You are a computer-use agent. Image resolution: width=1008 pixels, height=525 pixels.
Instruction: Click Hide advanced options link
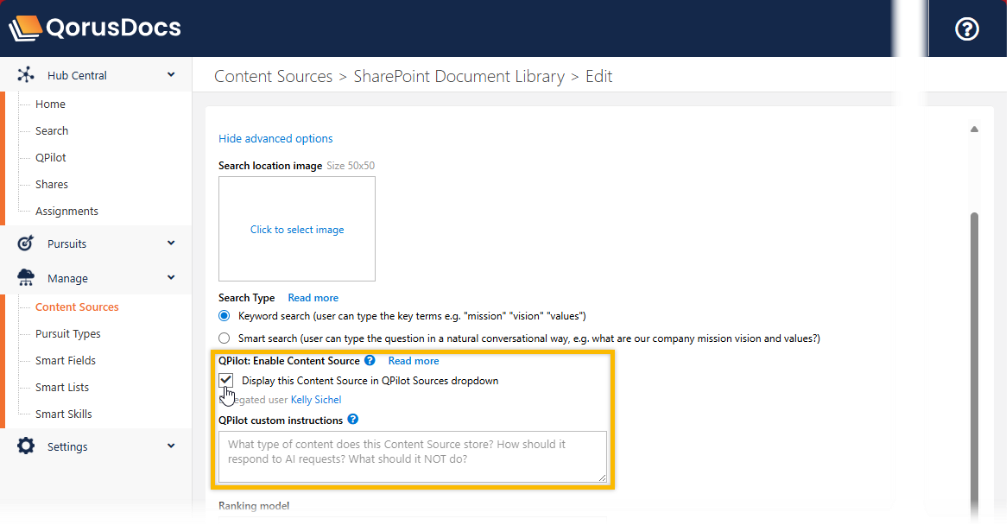(x=275, y=139)
